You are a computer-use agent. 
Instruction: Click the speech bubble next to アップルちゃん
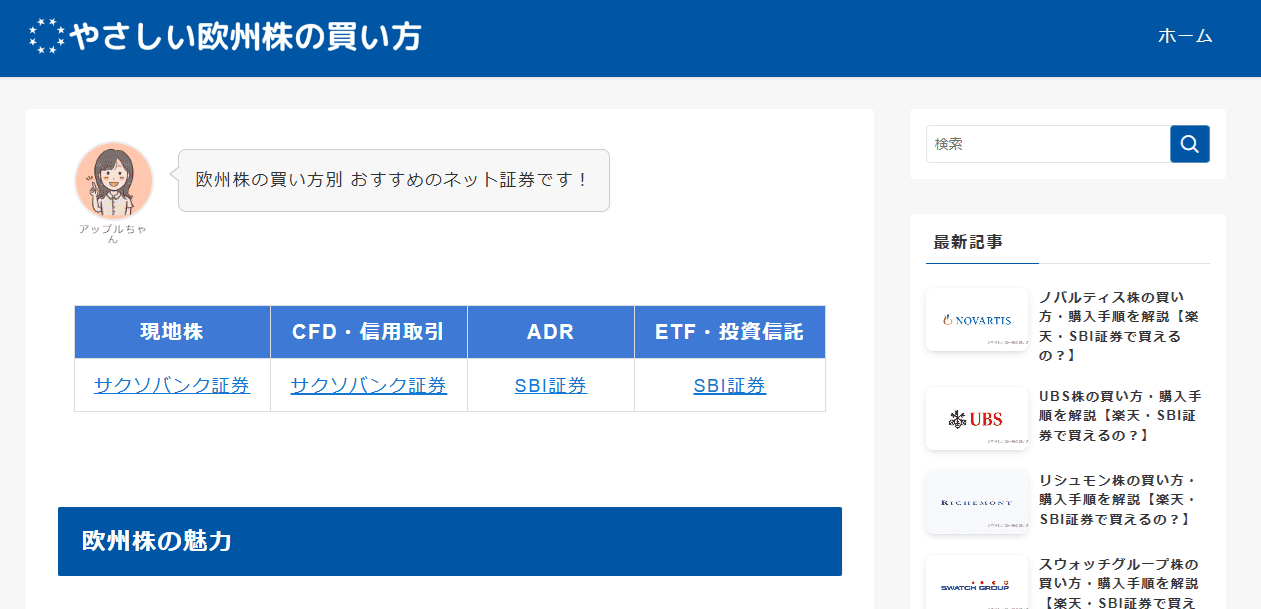[393, 180]
